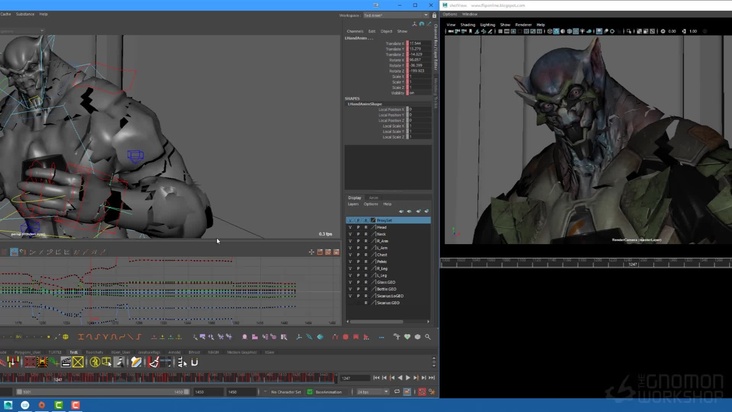
Task: Click go to start of playback range
Action: [x=375, y=378]
